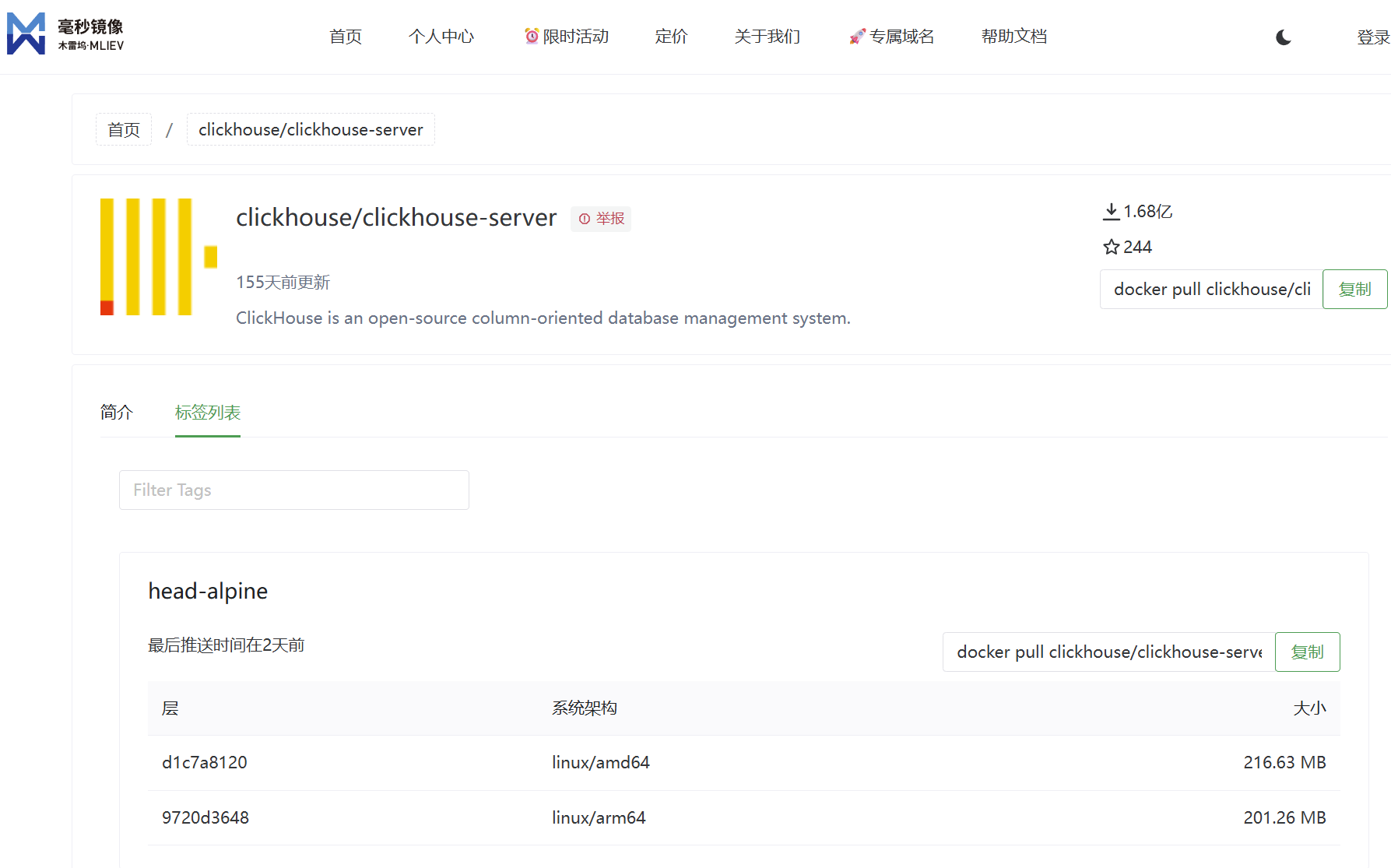Click the clickhouse yellow bars logo image

159,257
